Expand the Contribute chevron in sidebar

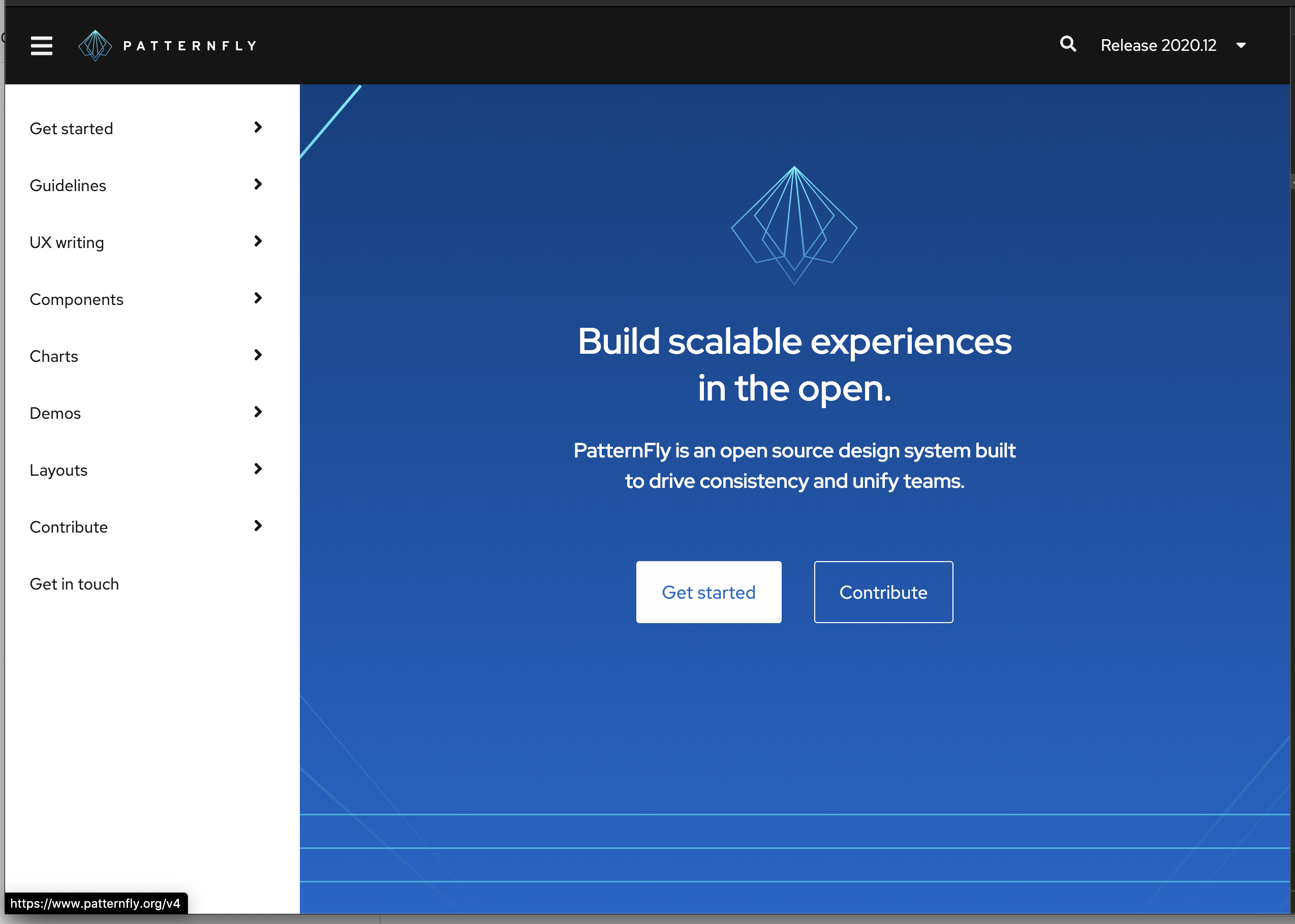[x=258, y=526]
